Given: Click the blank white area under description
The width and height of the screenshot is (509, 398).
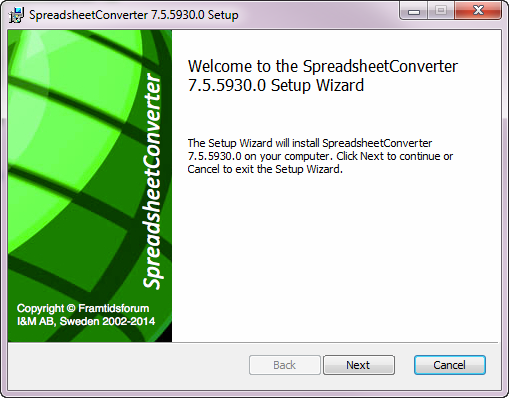Looking at the screenshot, I should pyautogui.click(x=336, y=257).
